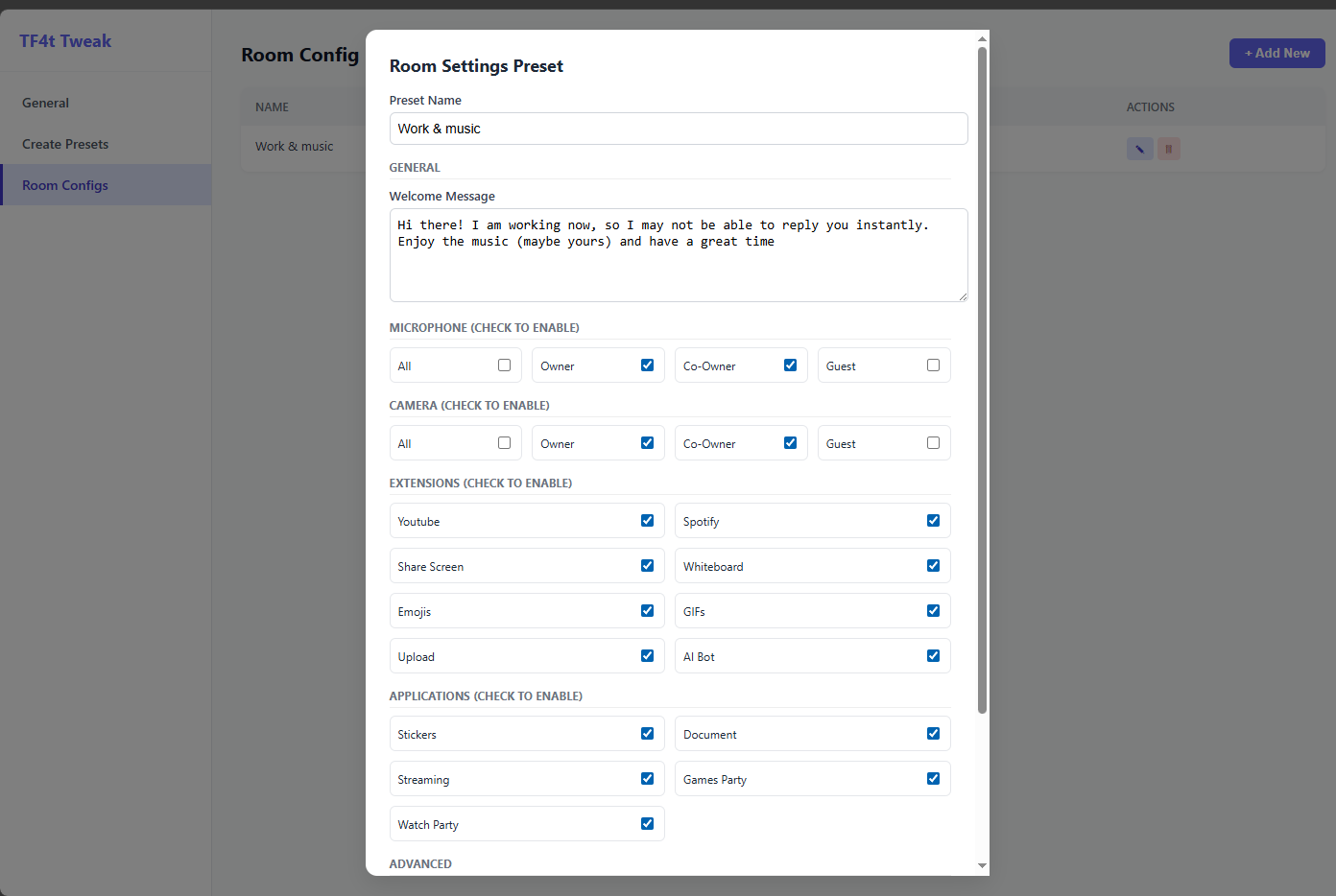
Task: Disable the Youtube extension
Action: click(x=647, y=521)
